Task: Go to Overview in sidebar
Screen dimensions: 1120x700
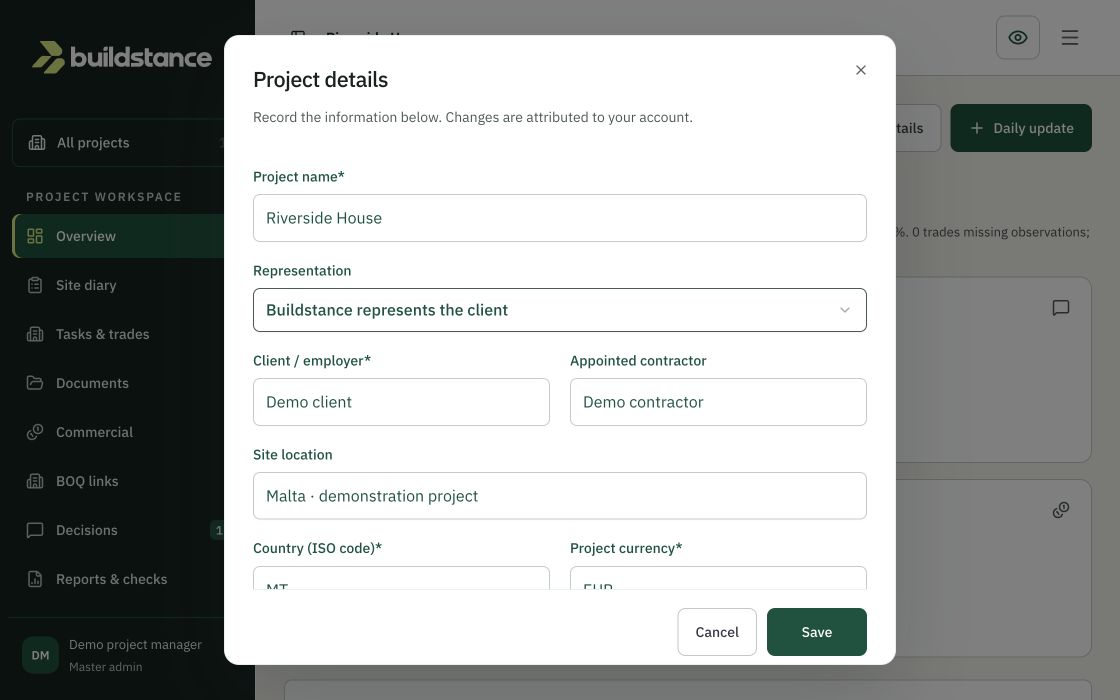Action: tap(119, 236)
